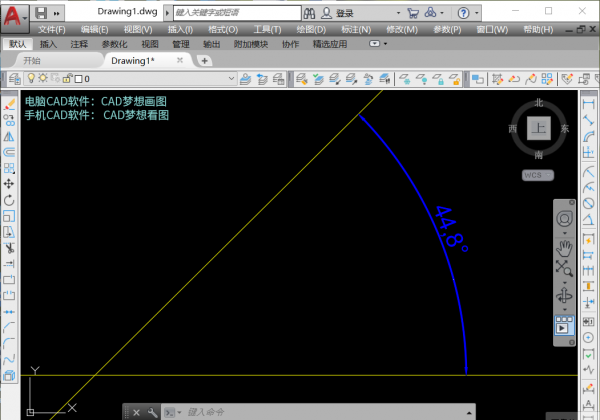The width and height of the screenshot is (600, 420).
Task: Click Change to Current Layer icon
Action: pos(318,79)
